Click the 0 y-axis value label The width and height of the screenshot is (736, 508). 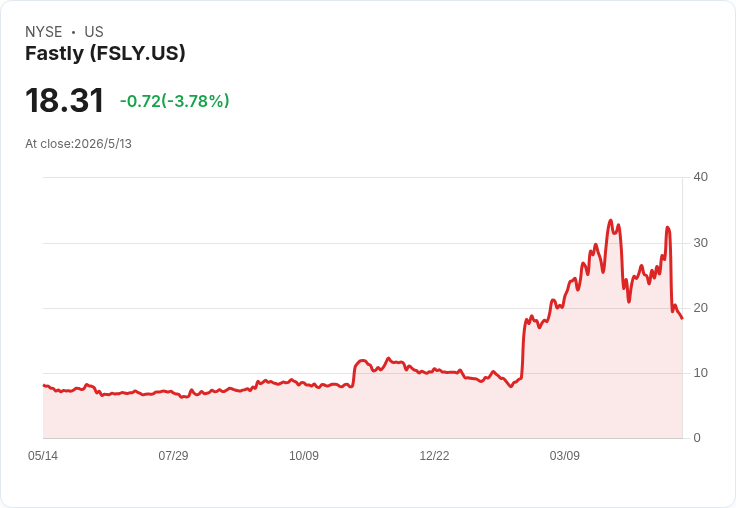697,438
